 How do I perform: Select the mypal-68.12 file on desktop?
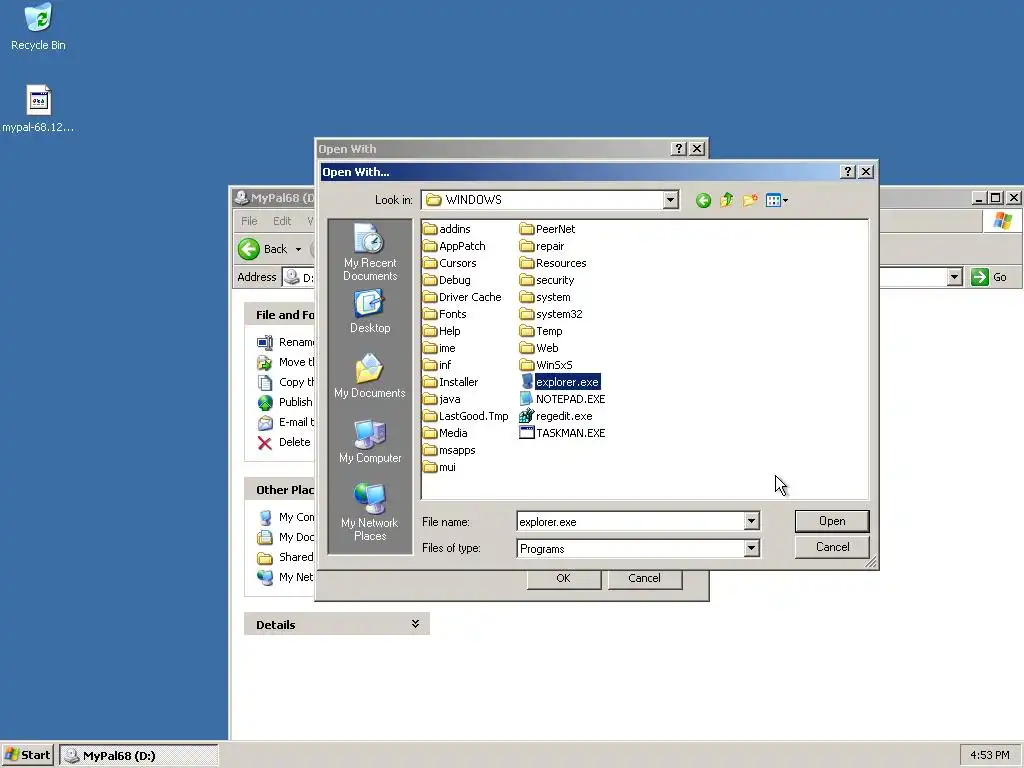pos(38,109)
